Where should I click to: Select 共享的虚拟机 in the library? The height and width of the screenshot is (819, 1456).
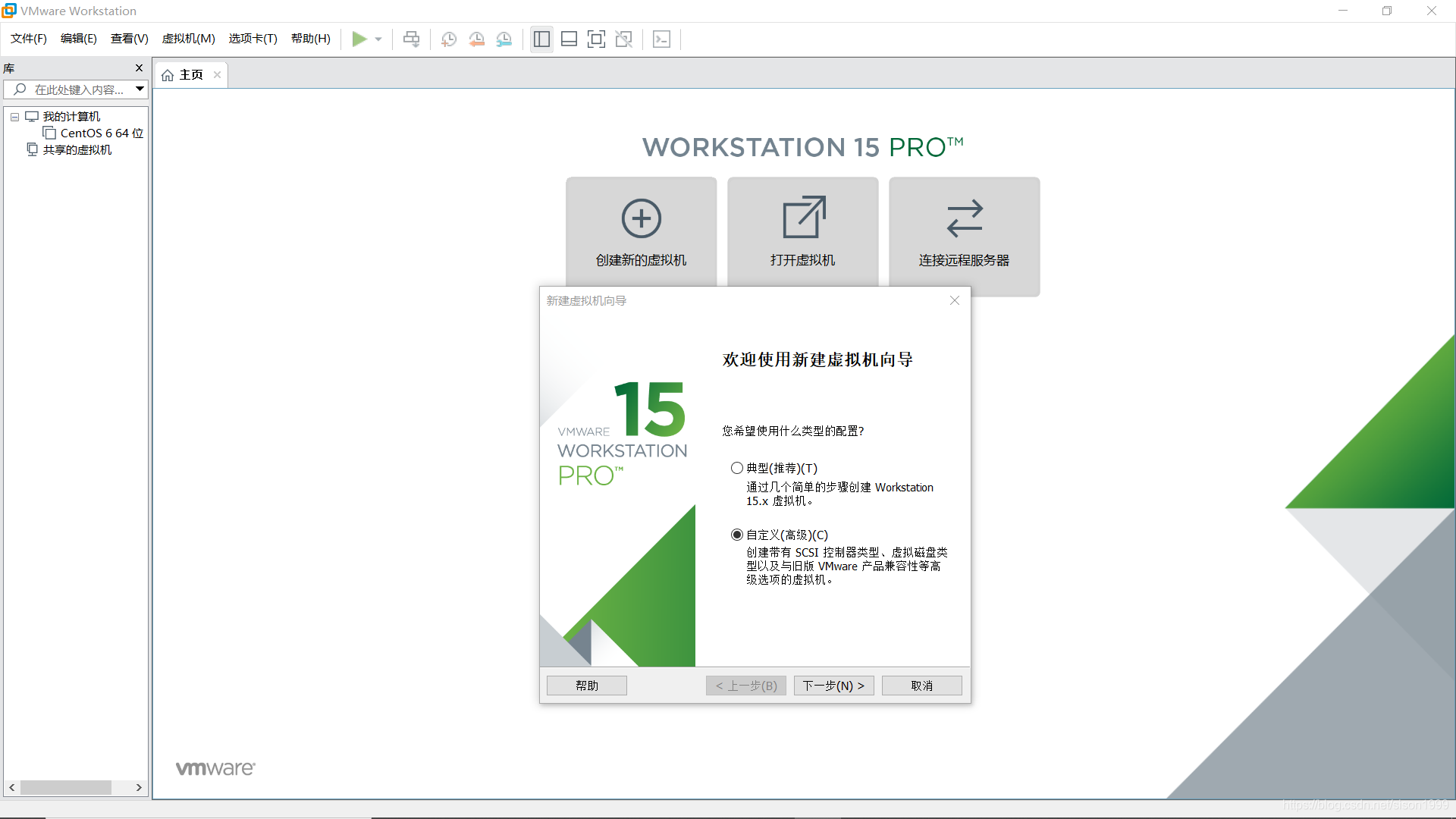pos(77,150)
